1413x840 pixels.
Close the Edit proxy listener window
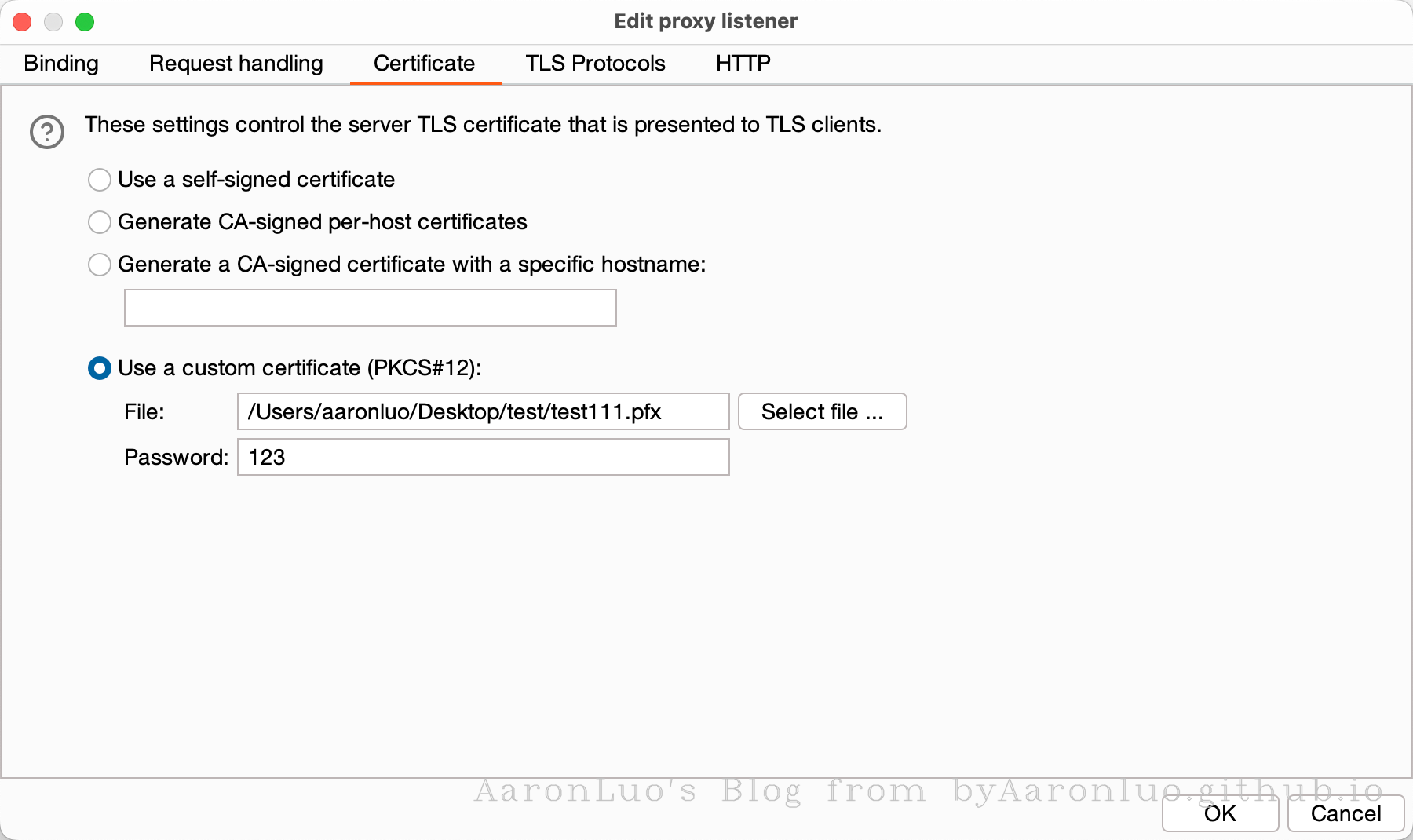coord(22,22)
